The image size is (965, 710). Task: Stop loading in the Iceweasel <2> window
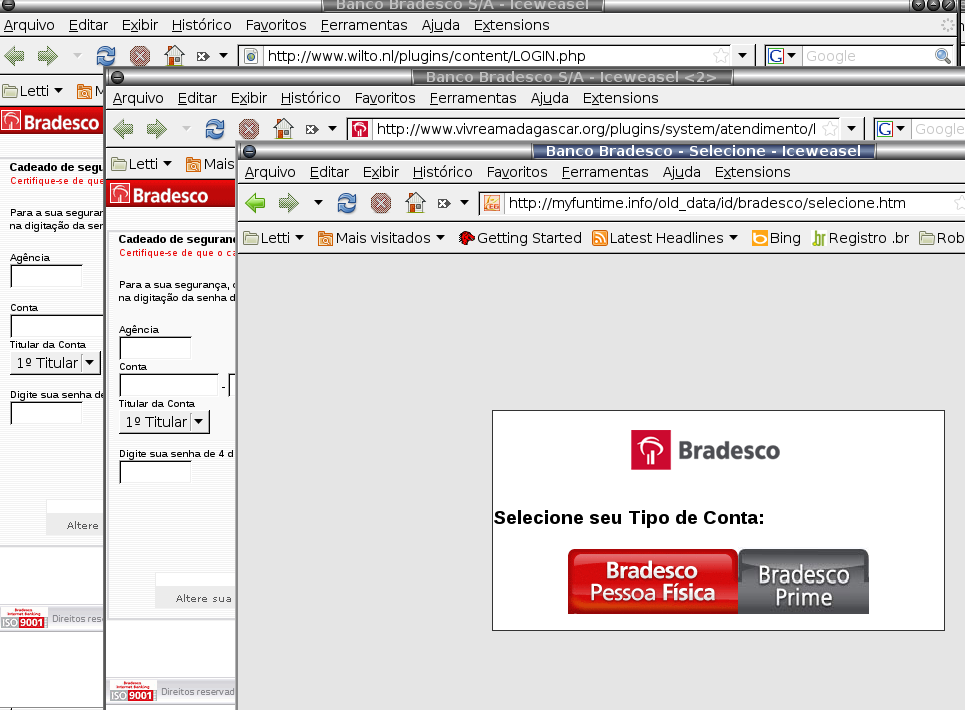pos(249,129)
